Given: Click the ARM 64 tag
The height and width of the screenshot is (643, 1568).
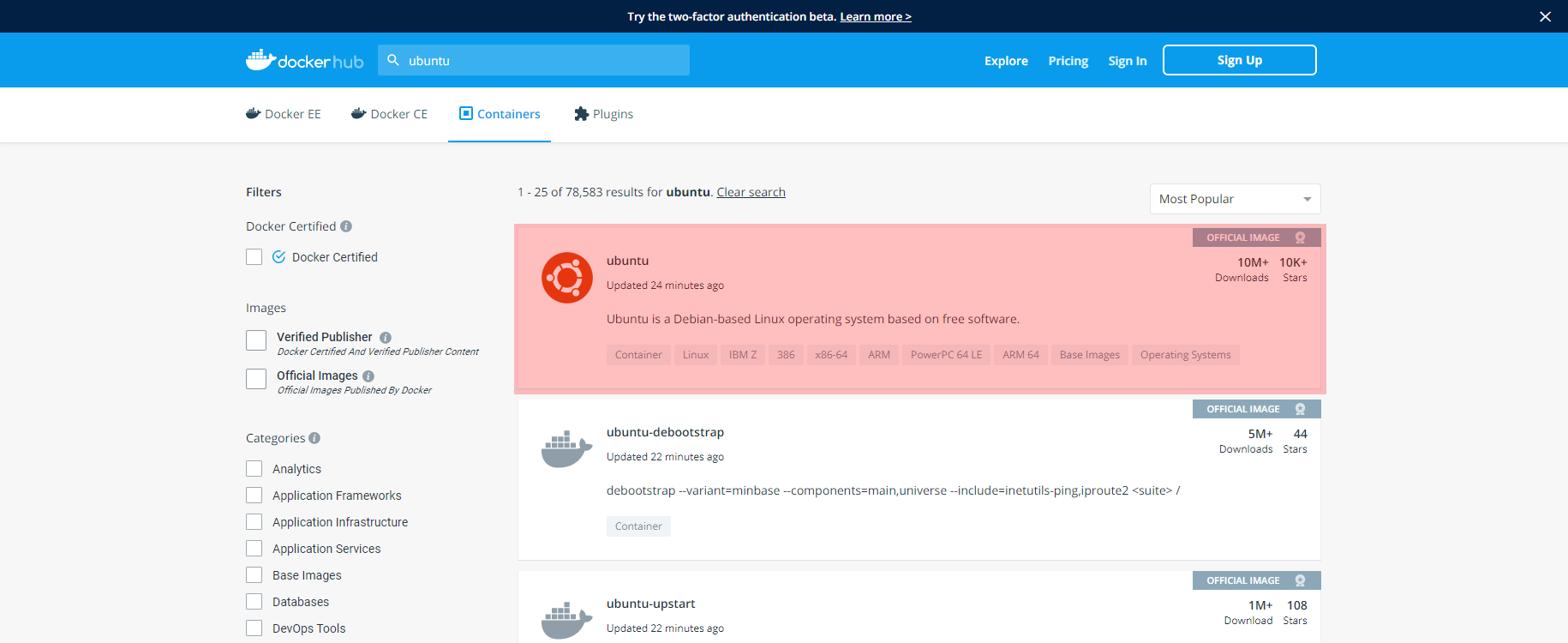Looking at the screenshot, I should pyautogui.click(x=1021, y=355).
